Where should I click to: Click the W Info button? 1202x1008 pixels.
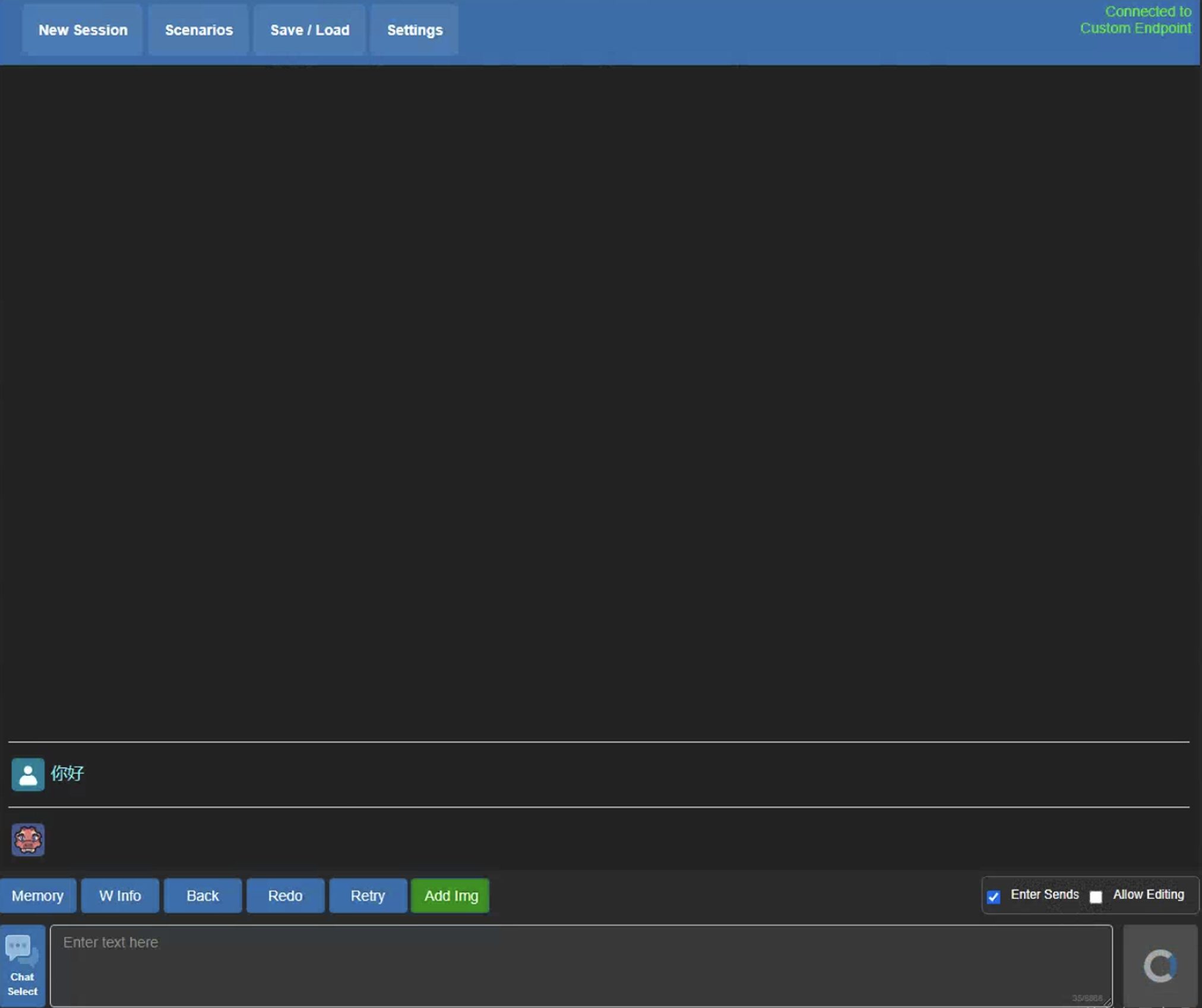pos(120,895)
